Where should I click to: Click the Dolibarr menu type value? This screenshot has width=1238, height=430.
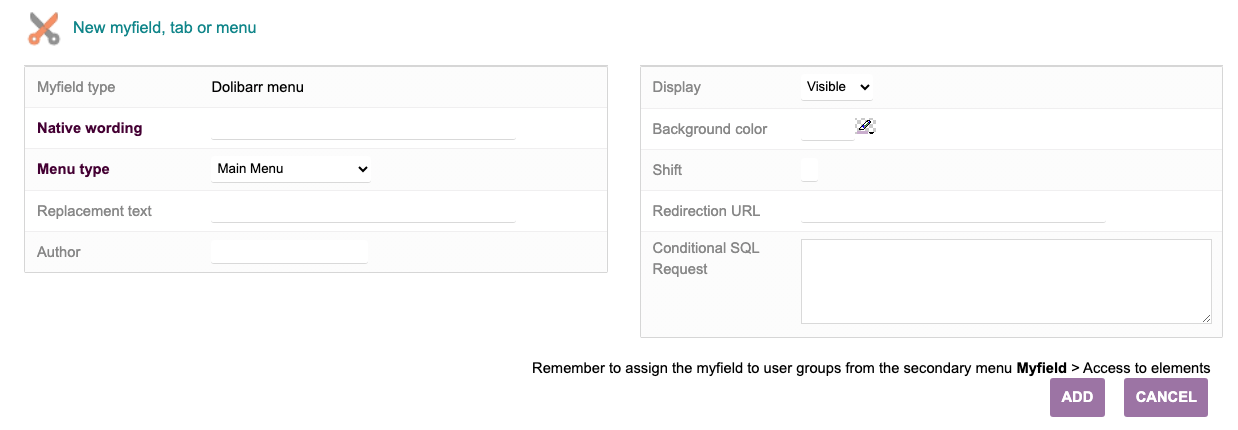point(258,87)
